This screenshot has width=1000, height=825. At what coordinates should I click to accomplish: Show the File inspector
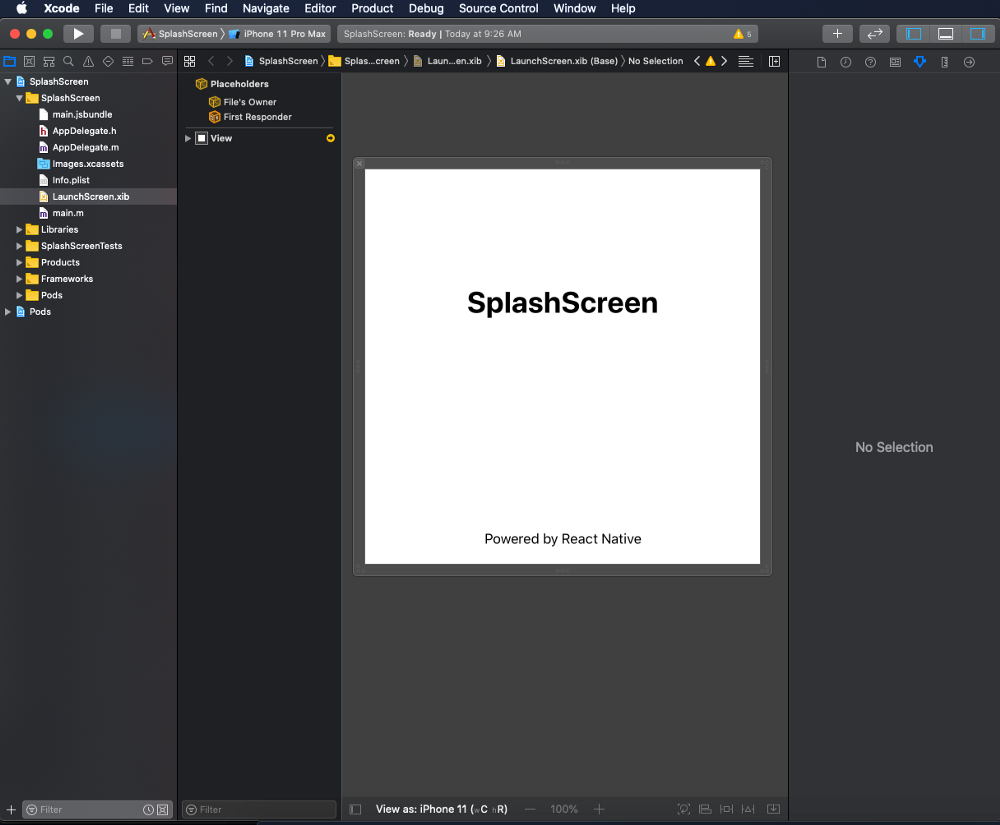[821, 62]
